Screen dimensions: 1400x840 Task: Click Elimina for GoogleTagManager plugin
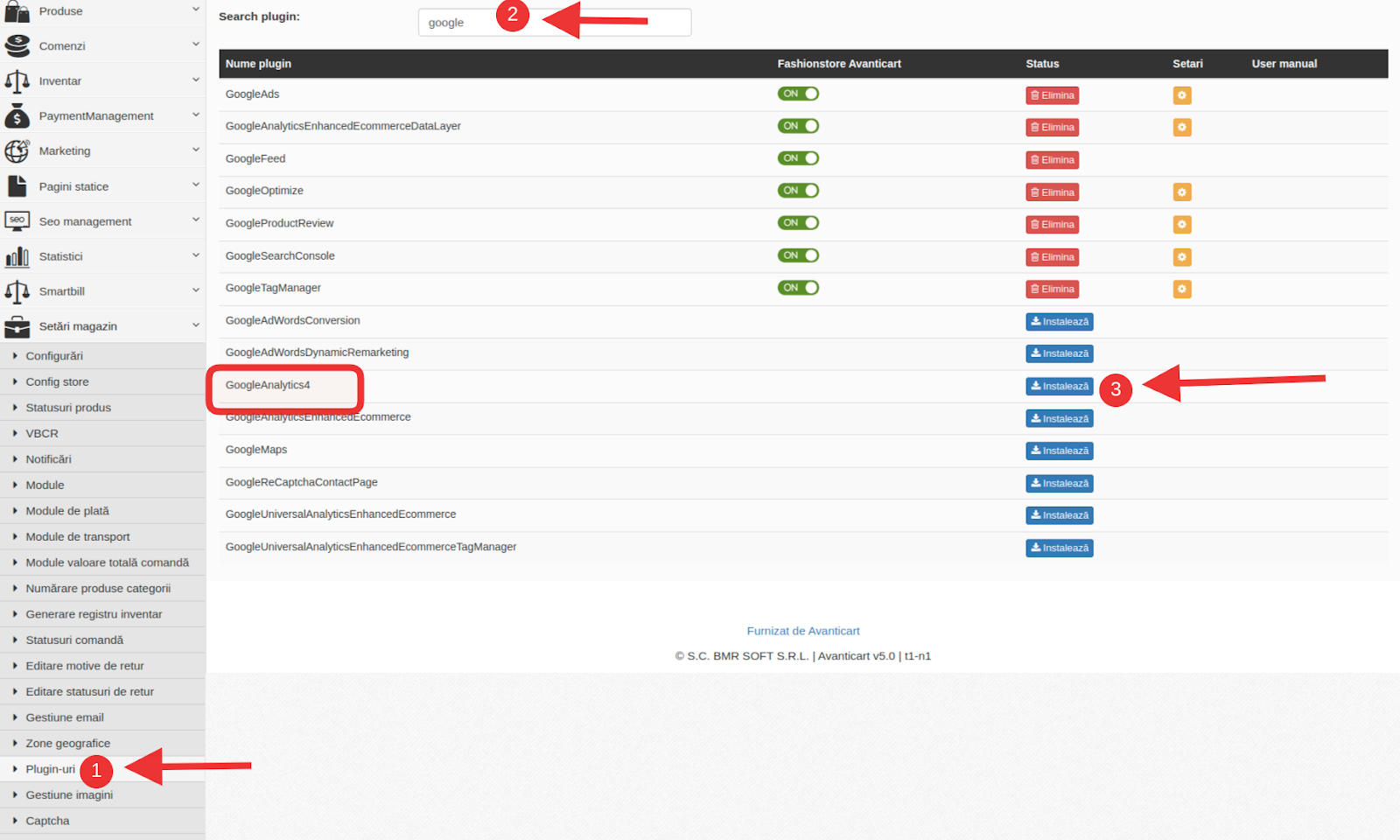(x=1053, y=290)
